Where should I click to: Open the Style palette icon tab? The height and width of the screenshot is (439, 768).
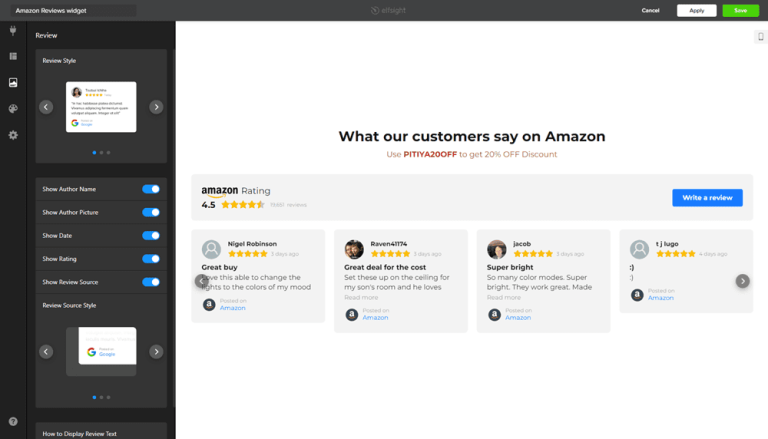click(x=13, y=108)
